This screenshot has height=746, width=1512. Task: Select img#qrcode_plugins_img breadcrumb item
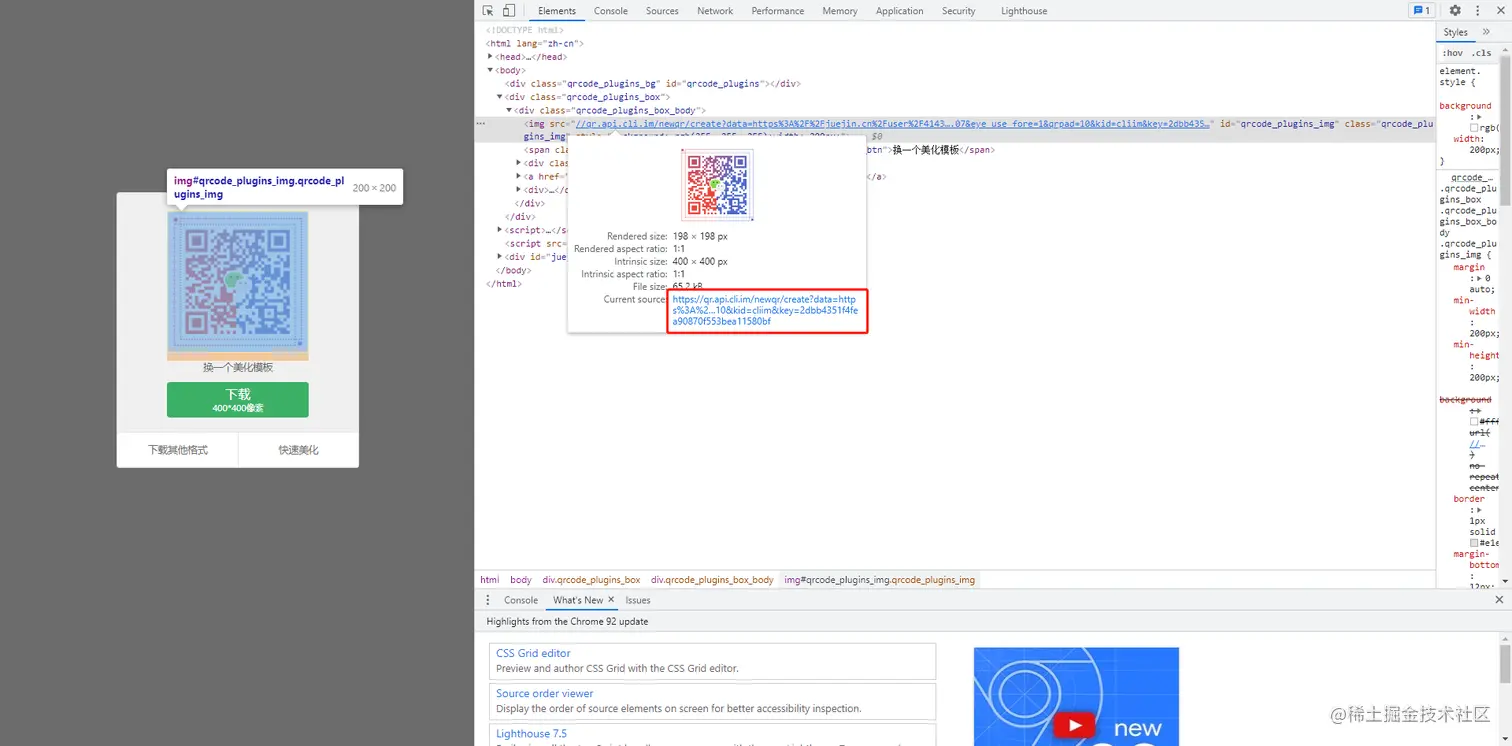click(x=879, y=580)
